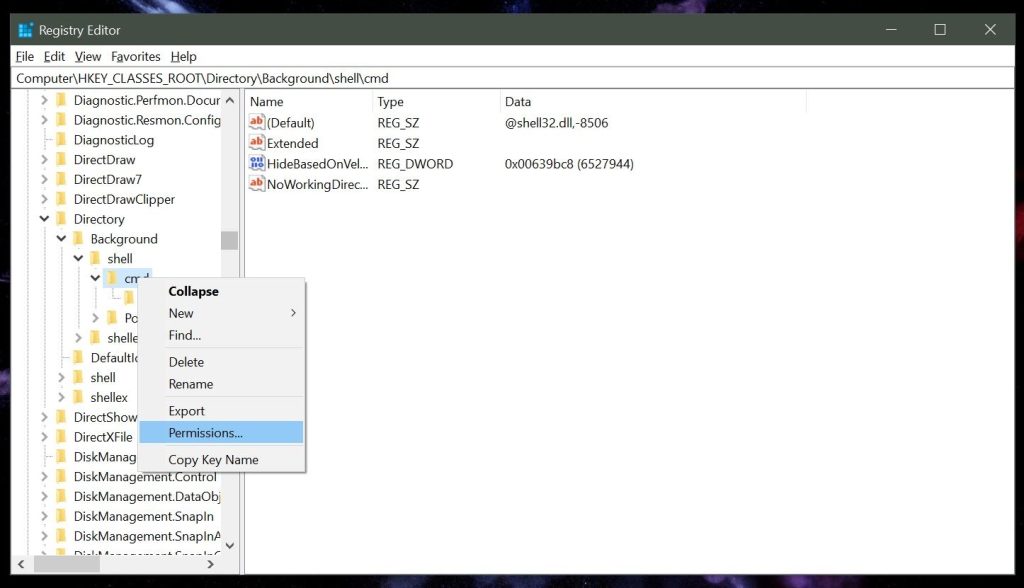Viewport: 1024px width, 588px height.
Task: Click the tree horizontal scroll right arrow
Action: coord(210,564)
